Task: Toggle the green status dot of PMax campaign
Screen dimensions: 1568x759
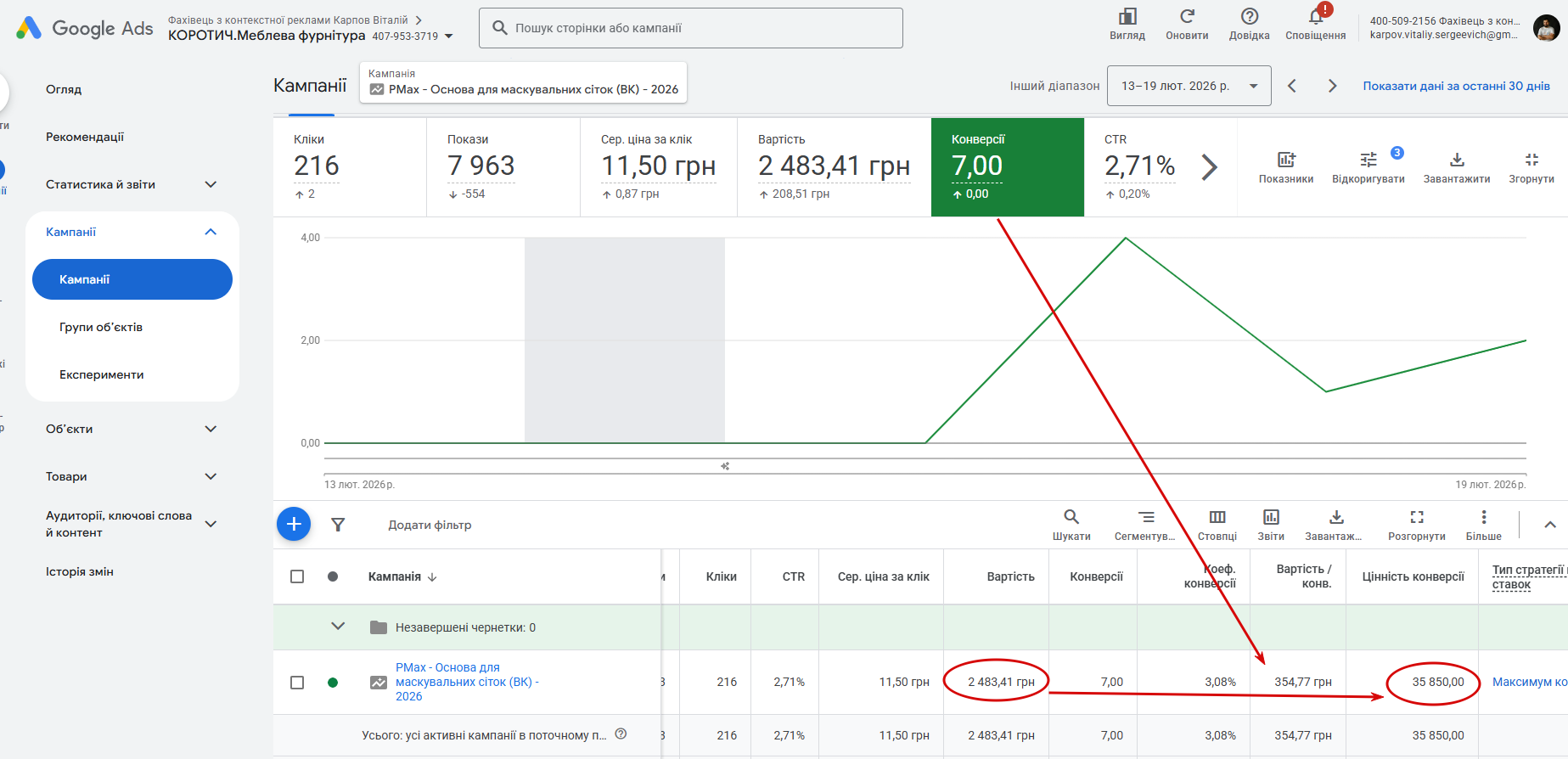Action: pyautogui.click(x=333, y=682)
